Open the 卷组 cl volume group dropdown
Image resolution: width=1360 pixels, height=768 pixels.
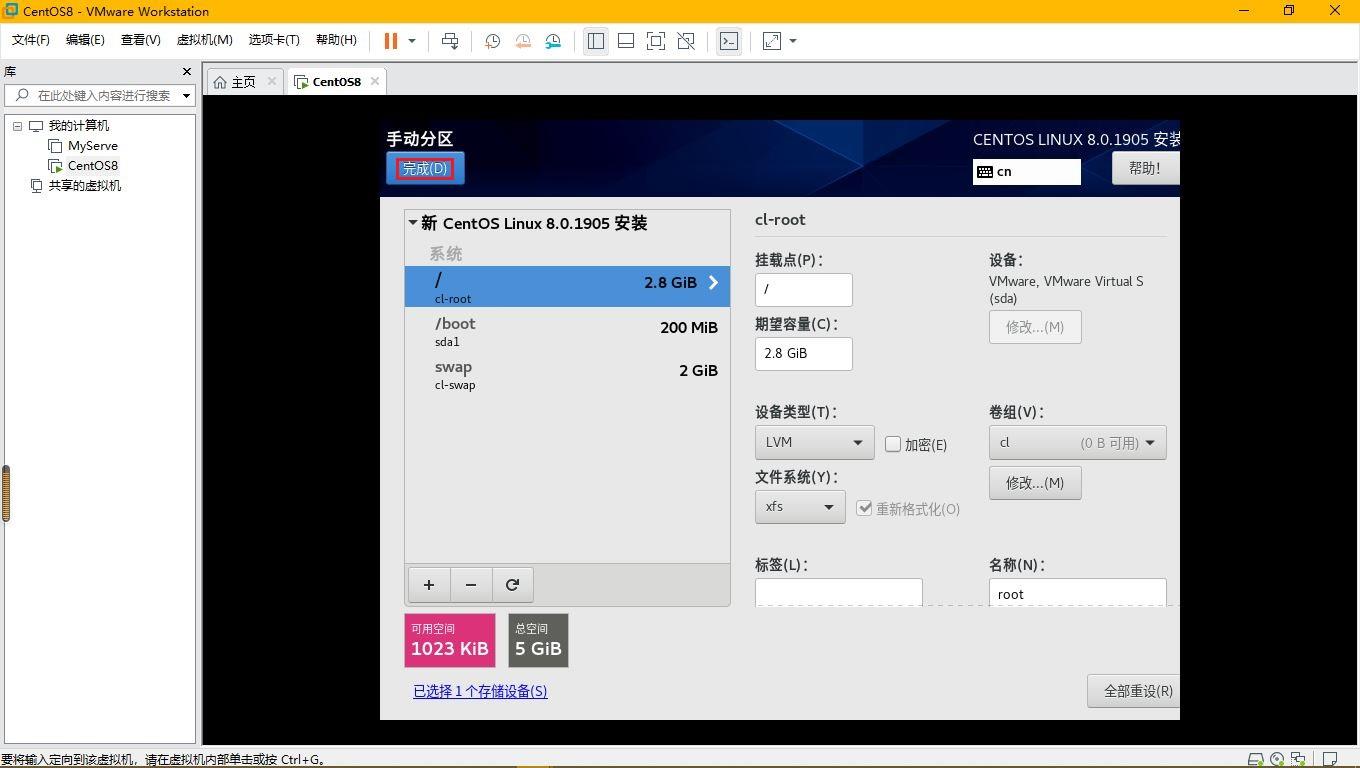[1078, 442]
